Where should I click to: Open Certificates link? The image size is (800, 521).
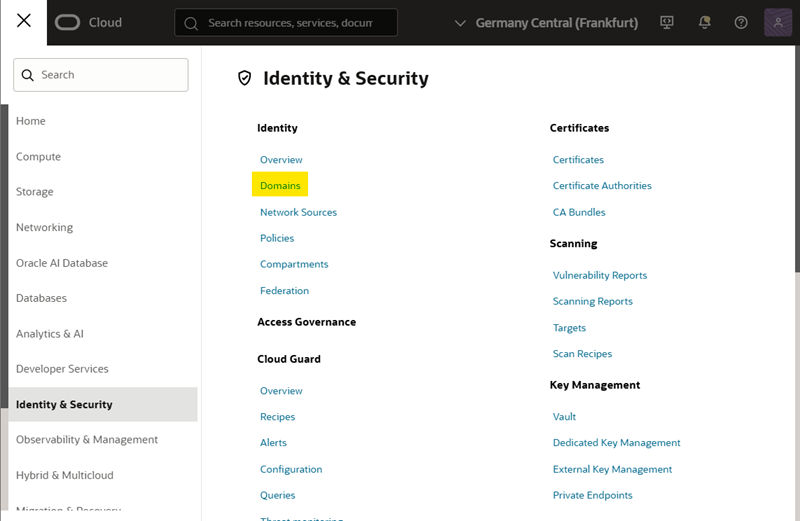pyautogui.click(x=578, y=160)
